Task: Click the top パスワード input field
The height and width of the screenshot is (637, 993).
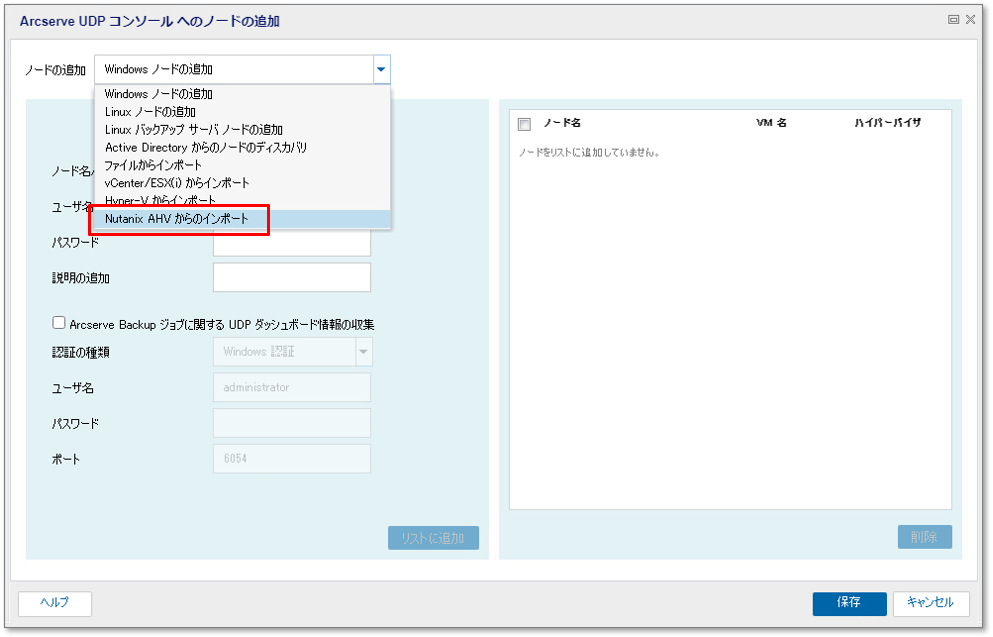Action: point(292,243)
